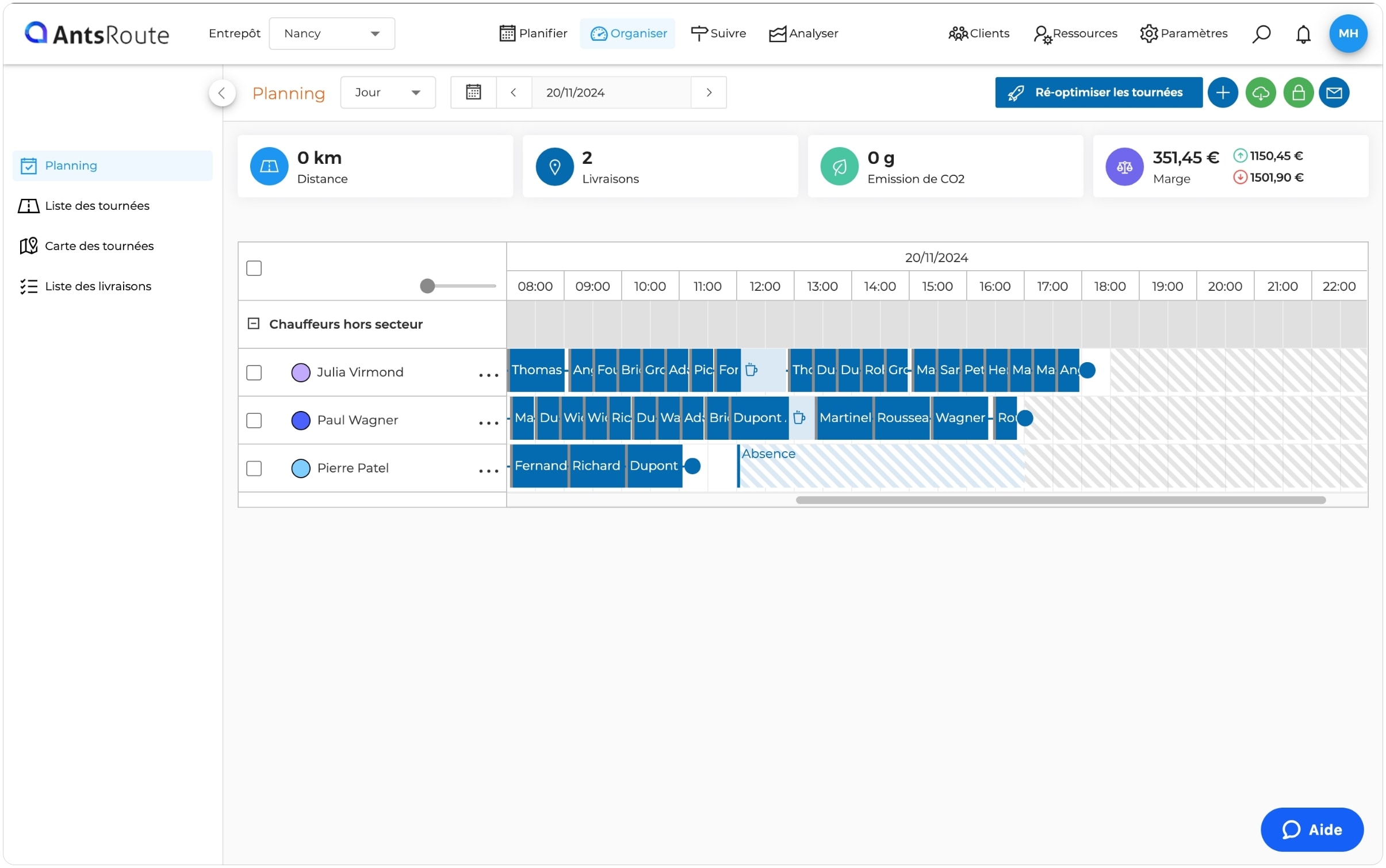
Task: Click the blue plus add button
Action: pyautogui.click(x=1222, y=93)
